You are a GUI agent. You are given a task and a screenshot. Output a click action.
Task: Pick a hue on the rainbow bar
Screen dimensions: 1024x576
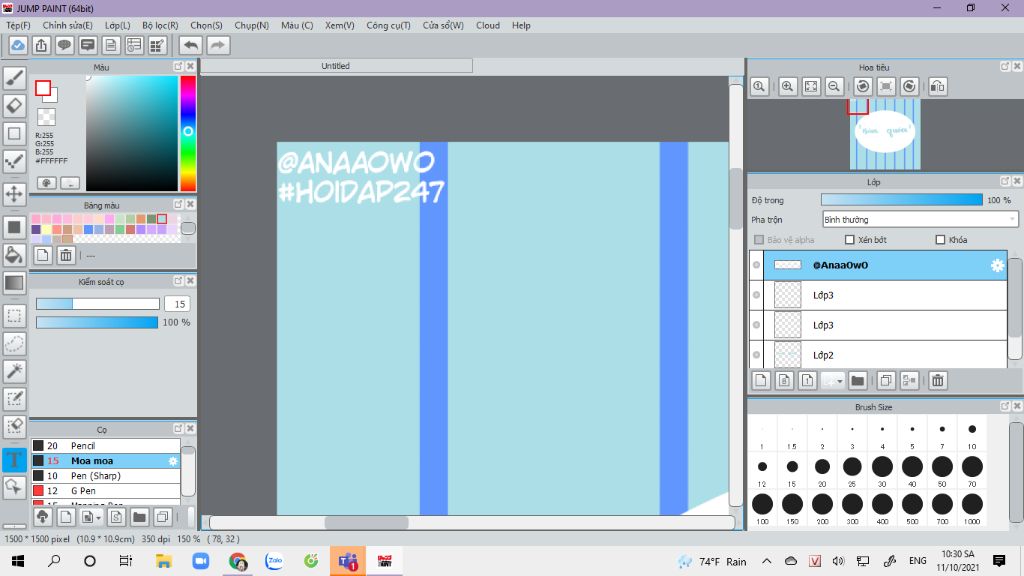pos(188,133)
